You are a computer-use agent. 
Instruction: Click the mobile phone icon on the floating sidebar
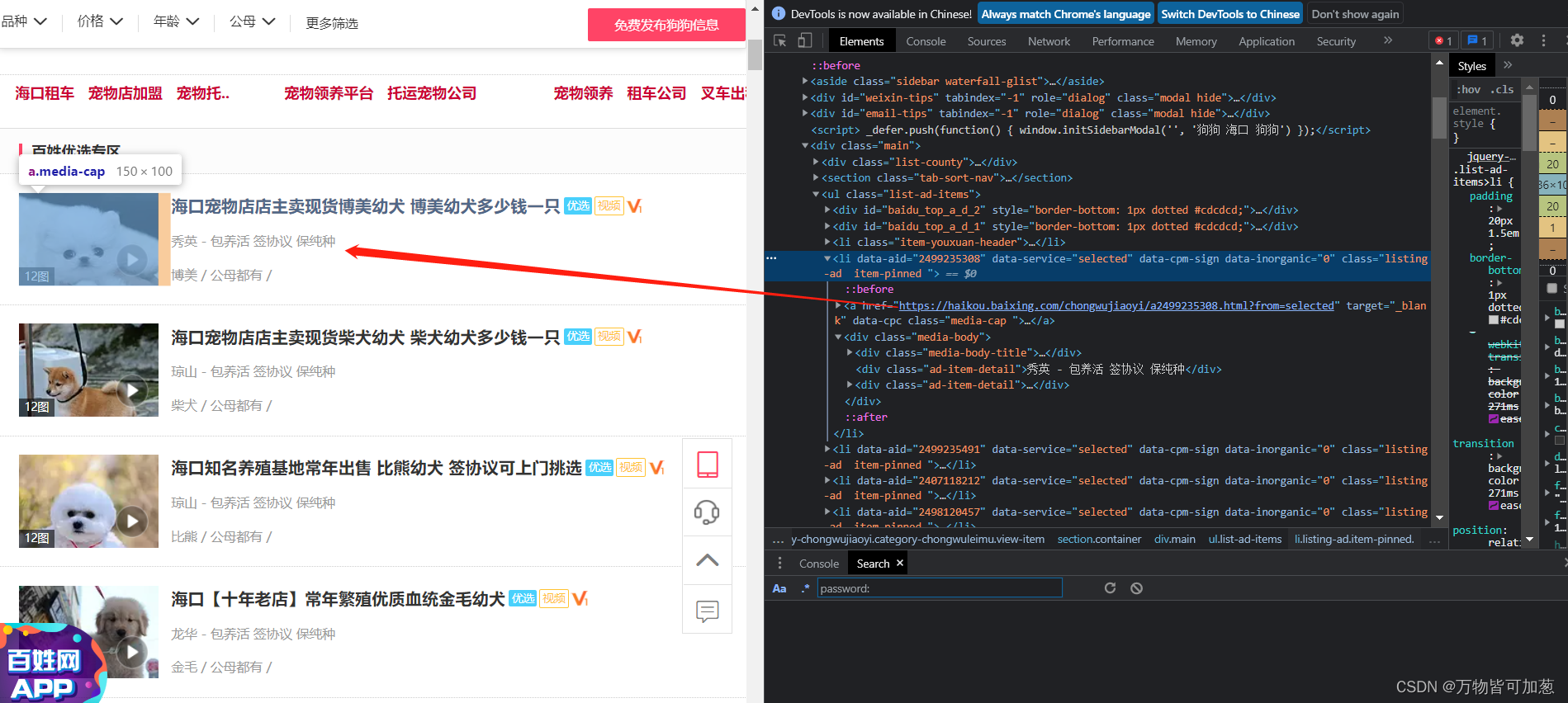point(708,464)
